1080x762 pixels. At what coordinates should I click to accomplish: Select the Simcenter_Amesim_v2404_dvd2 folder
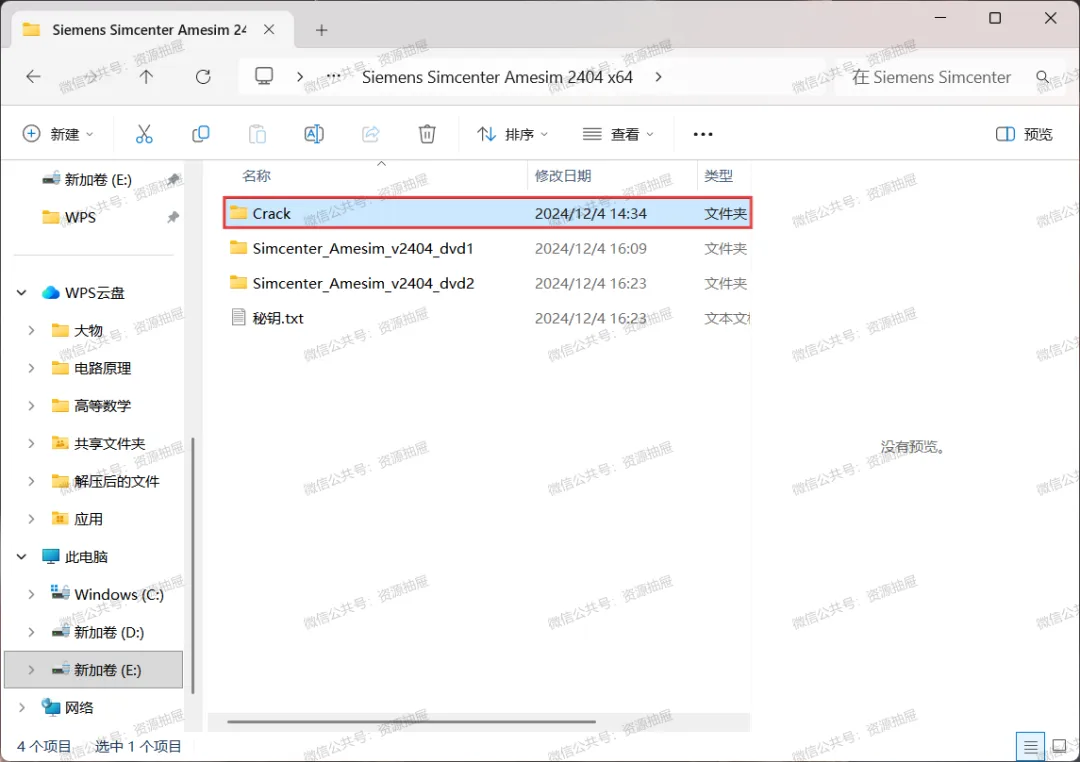[363, 283]
